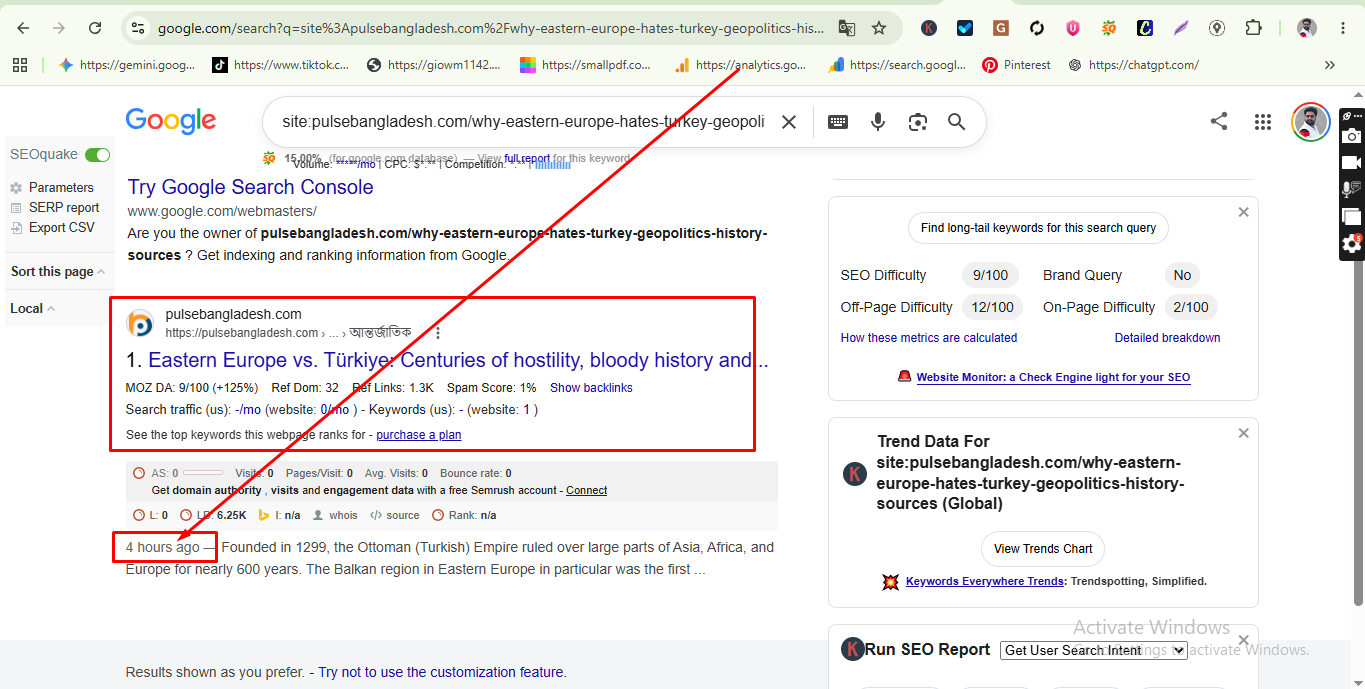Viewport: 1365px width, 689px height.
Task: Open the Gemini bookmark
Action: tap(127, 65)
